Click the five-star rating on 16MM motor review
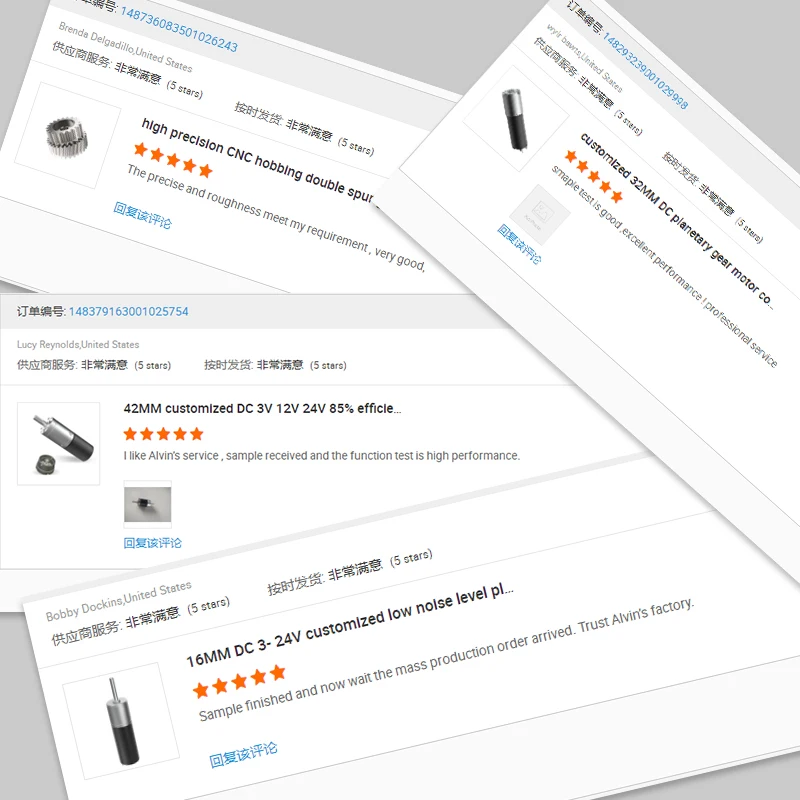Screen dimensions: 800x800 239,681
